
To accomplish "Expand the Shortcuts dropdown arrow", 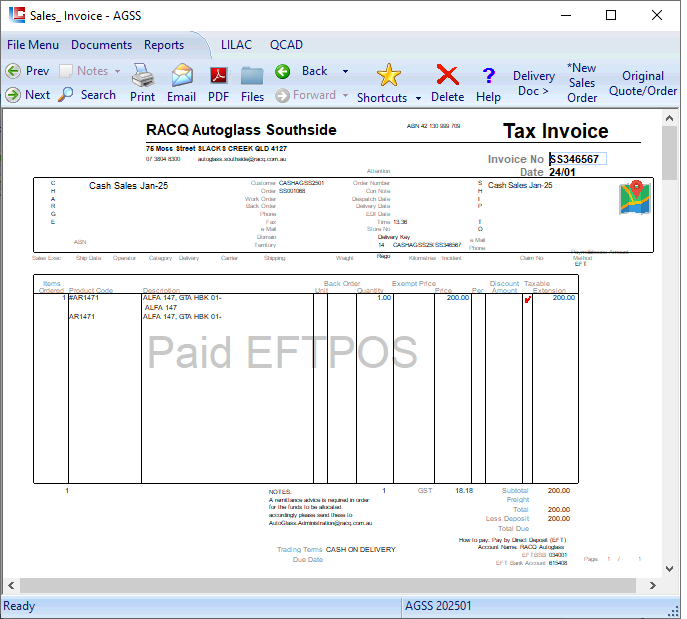I will point(418,98).
